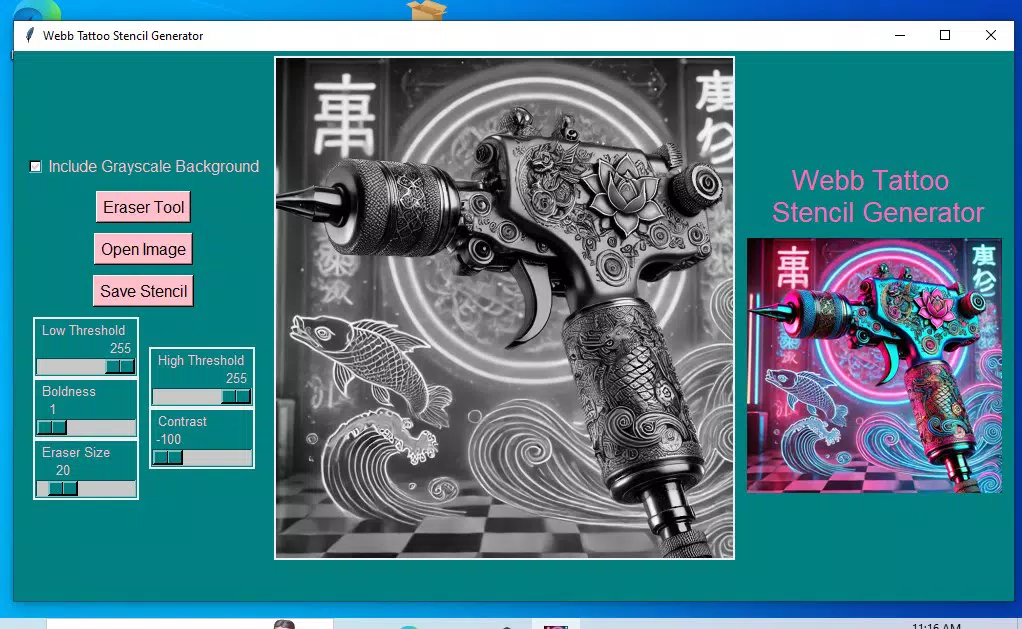Adjust the High Threshold slider
1022x629 pixels.
point(201,396)
